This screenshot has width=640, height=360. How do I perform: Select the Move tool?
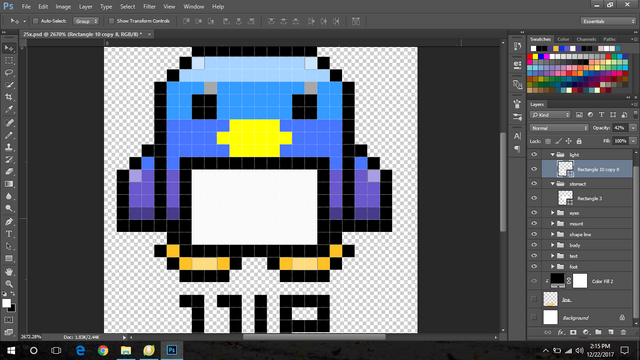[9, 48]
